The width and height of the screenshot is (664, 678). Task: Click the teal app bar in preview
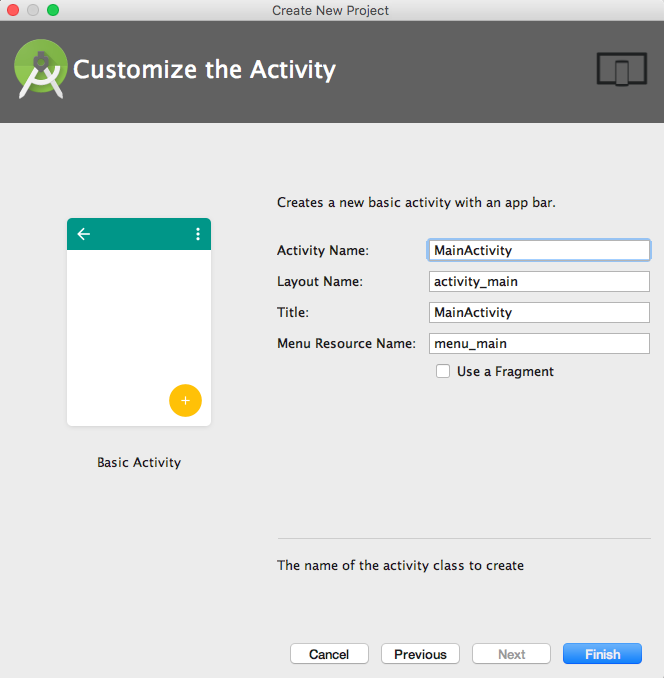pyautogui.click(x=139, y=234)
